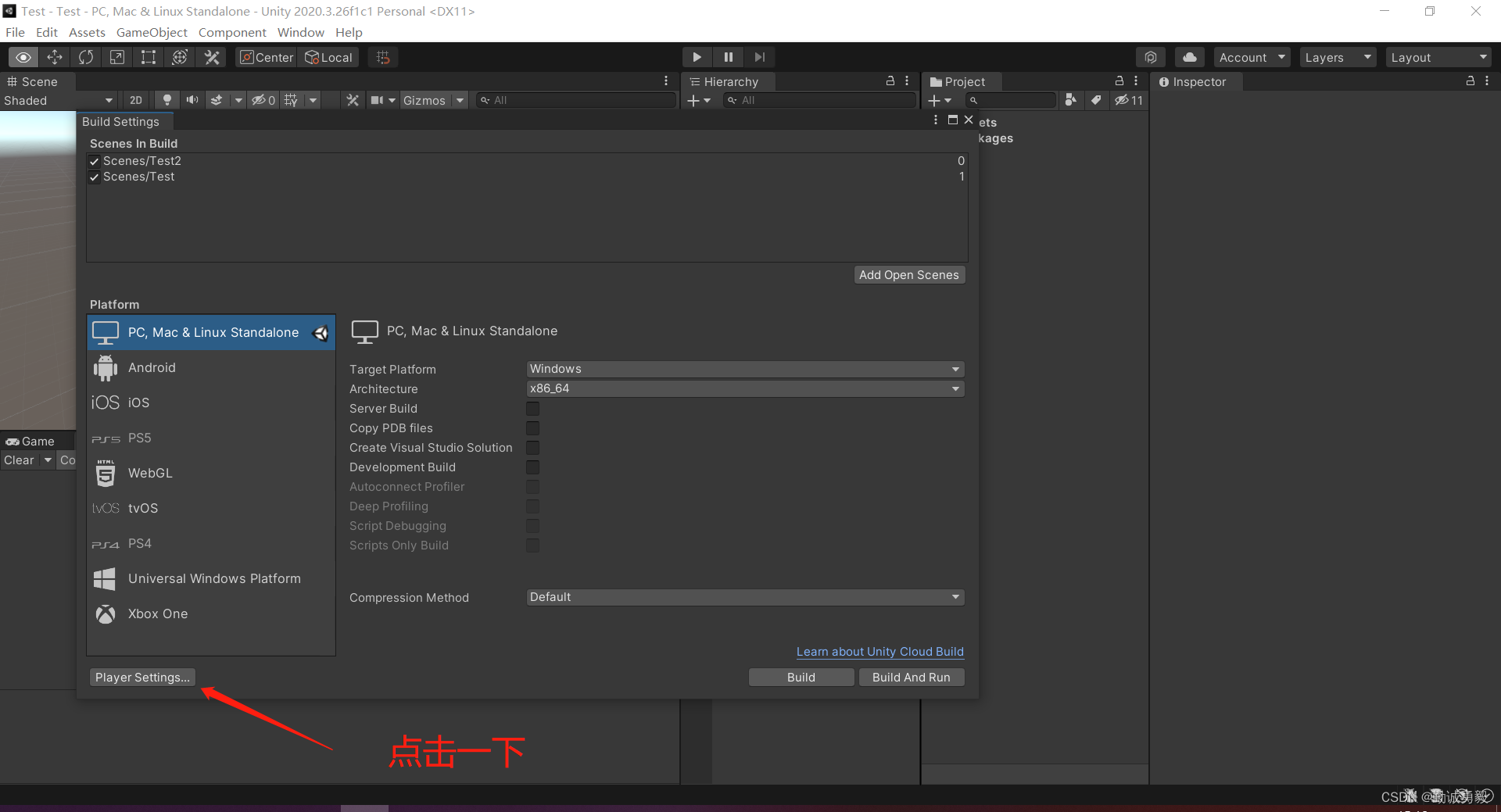Uncheck Scenes/Test in build list
1501x812 pixels.
coord(95,177)
